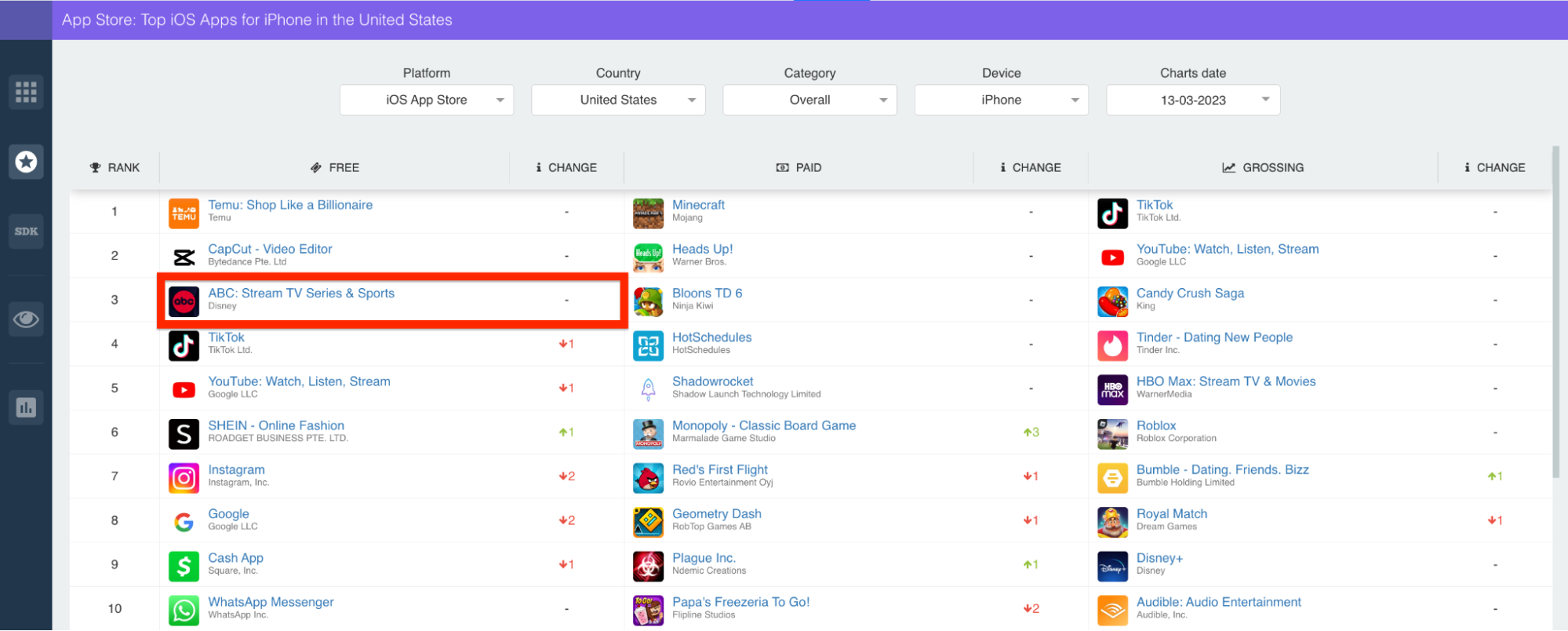Viewport: 1568px width, 631px height.
Task: Open ABC: Stream TV Series & Sports link
Action: [x=301, y=293]
